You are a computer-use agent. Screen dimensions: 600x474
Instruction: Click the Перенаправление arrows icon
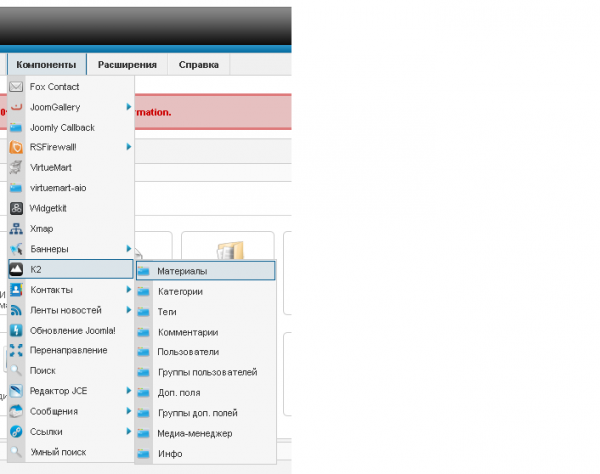[x=16, y=350]
